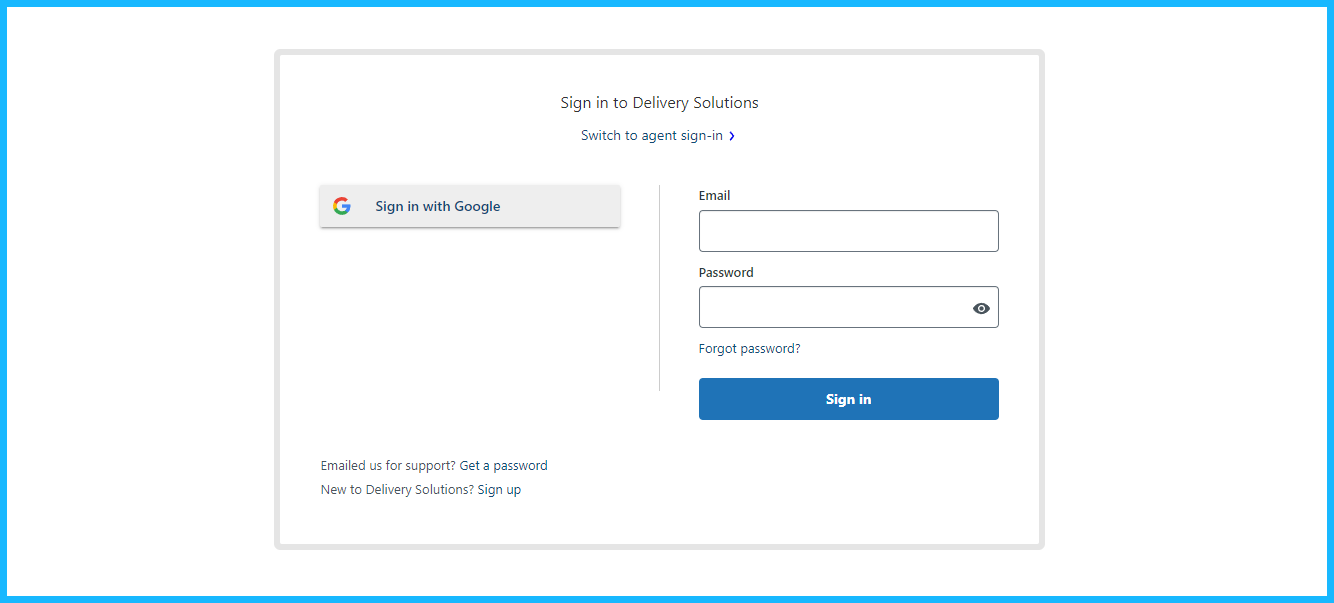Click the Sign in to Delivery Solutions heading
Screen dimensions: 1334x603
point(660,103)
